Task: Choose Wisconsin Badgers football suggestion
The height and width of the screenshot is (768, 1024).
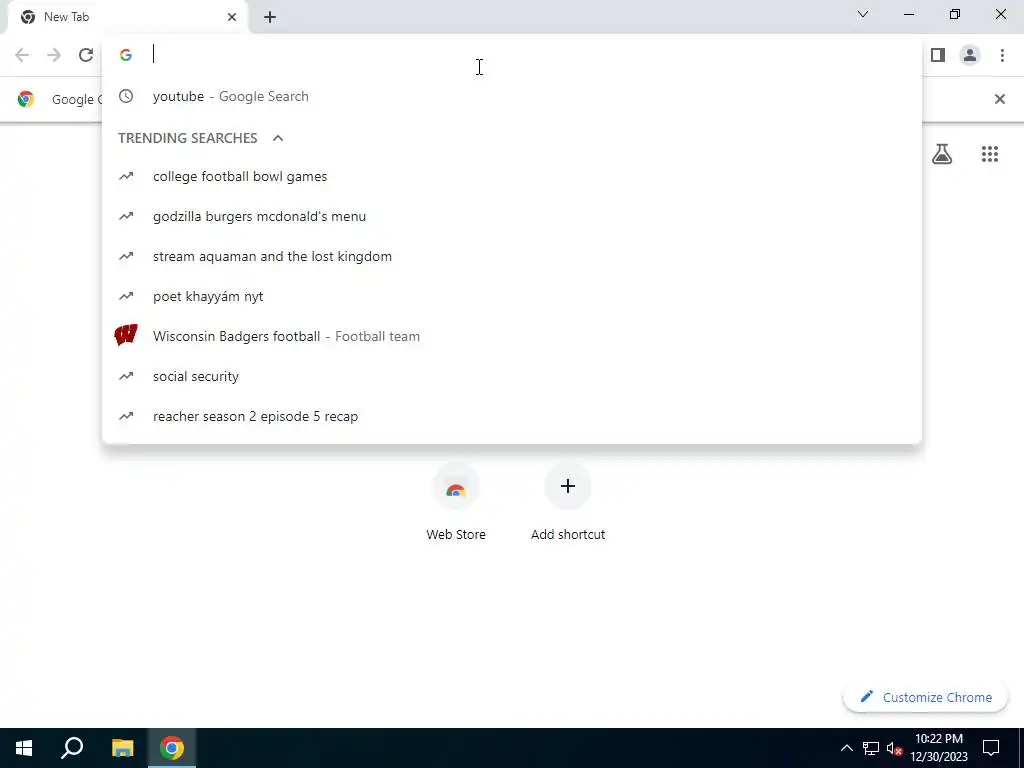Action: point(512,336)
